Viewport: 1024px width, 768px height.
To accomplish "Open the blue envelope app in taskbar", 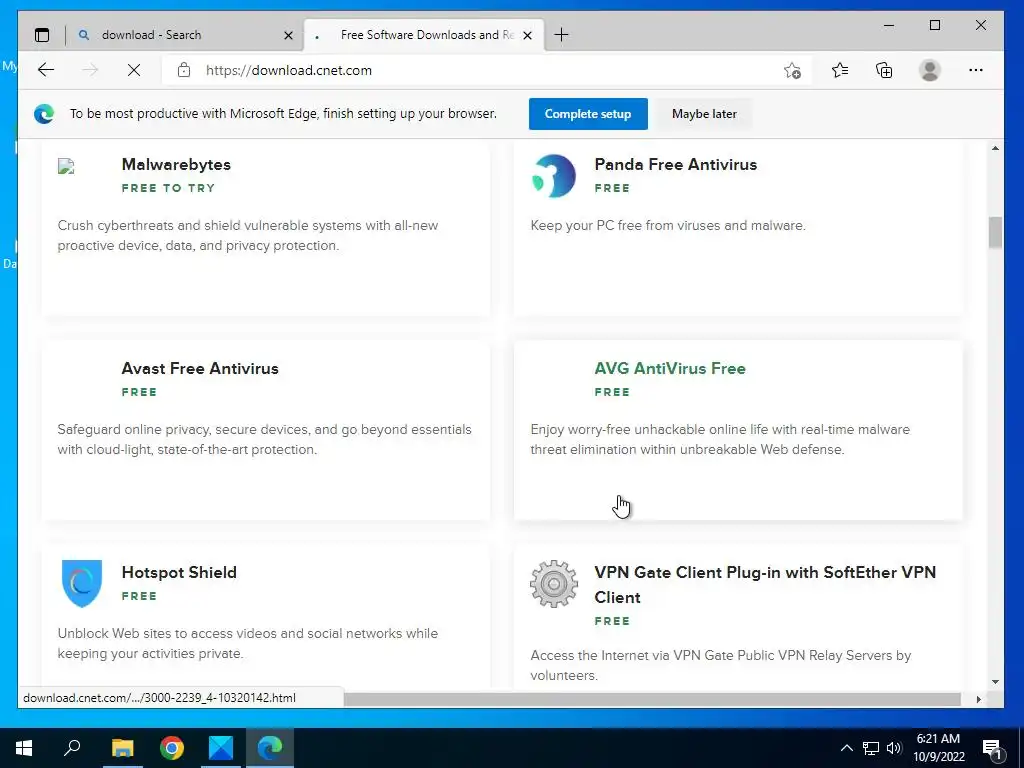I will point(221,748).
